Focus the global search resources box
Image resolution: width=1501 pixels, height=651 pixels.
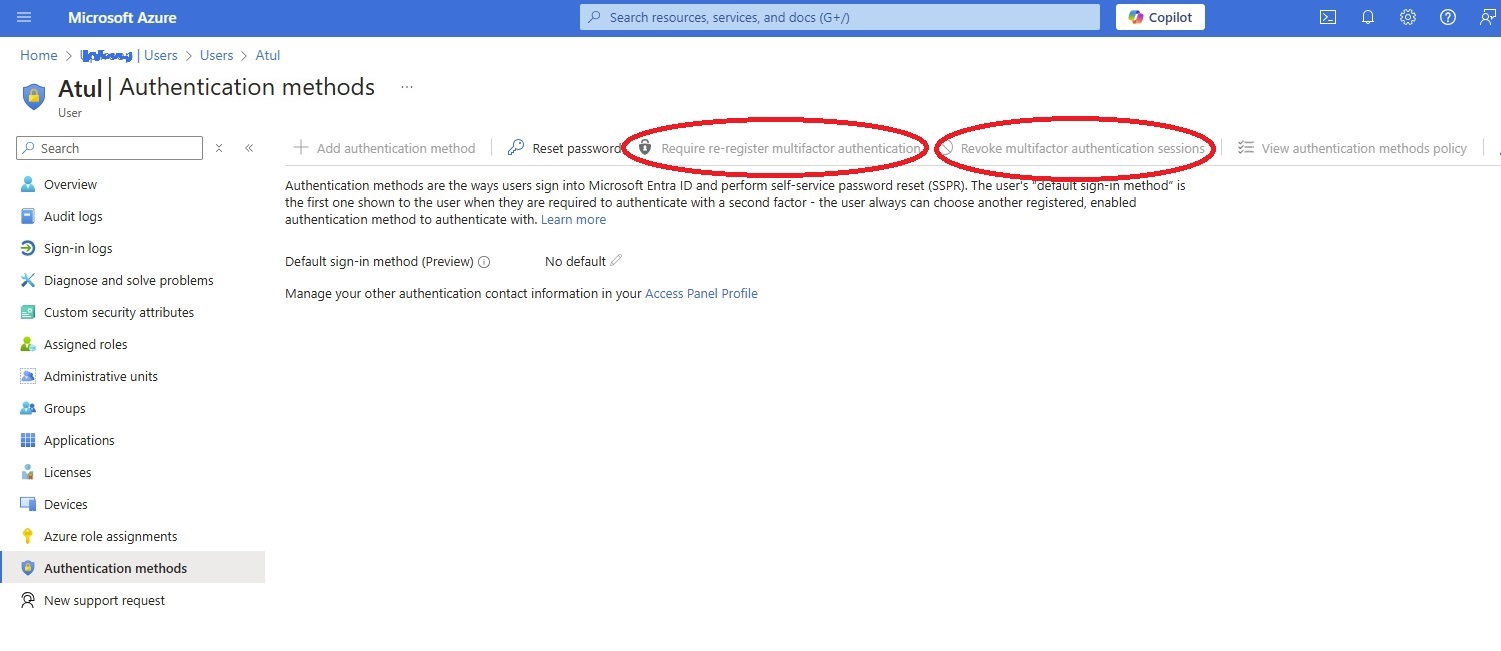(840, 17)
